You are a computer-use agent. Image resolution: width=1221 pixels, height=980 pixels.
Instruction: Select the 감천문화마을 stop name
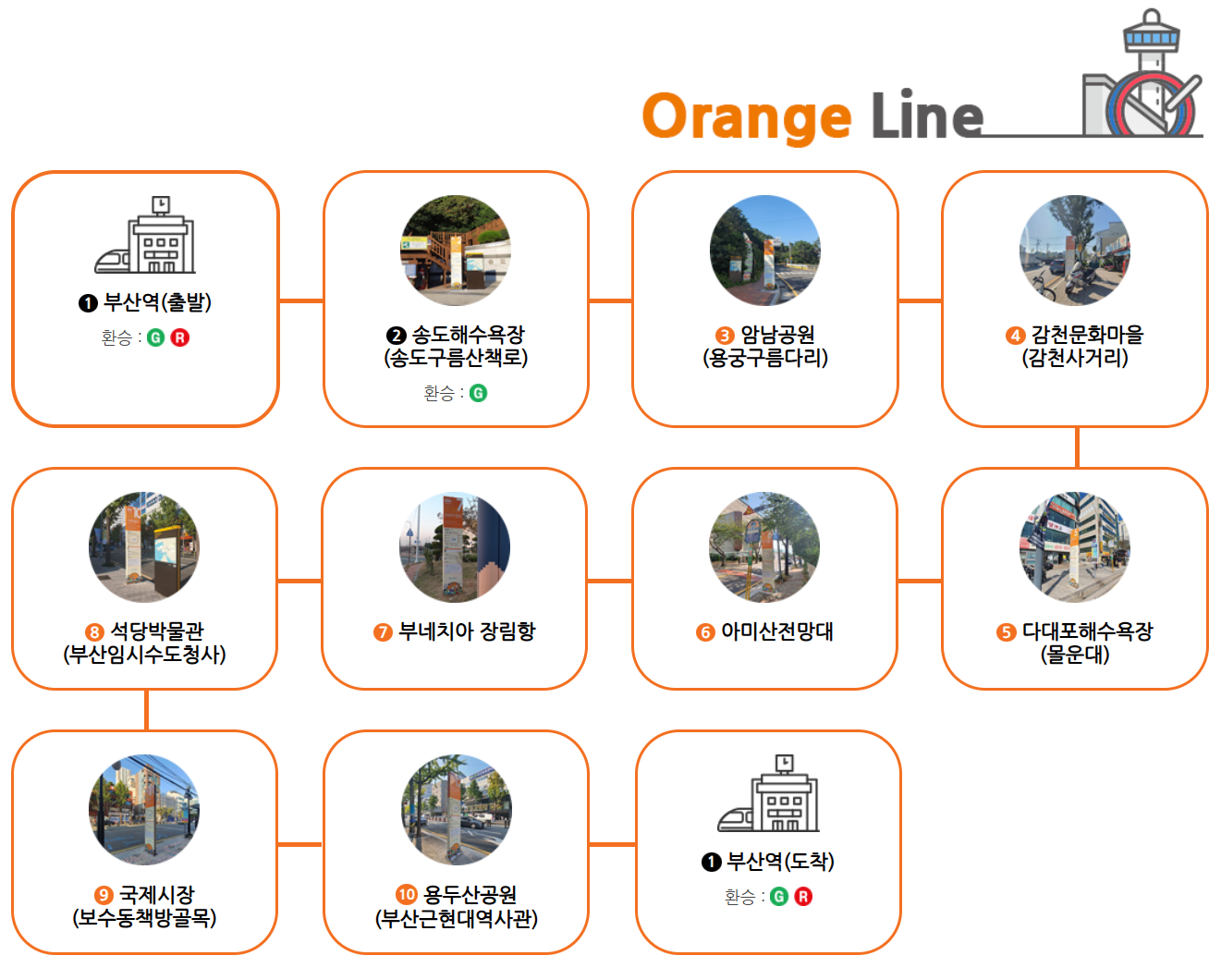click(x=1087, y=335)
